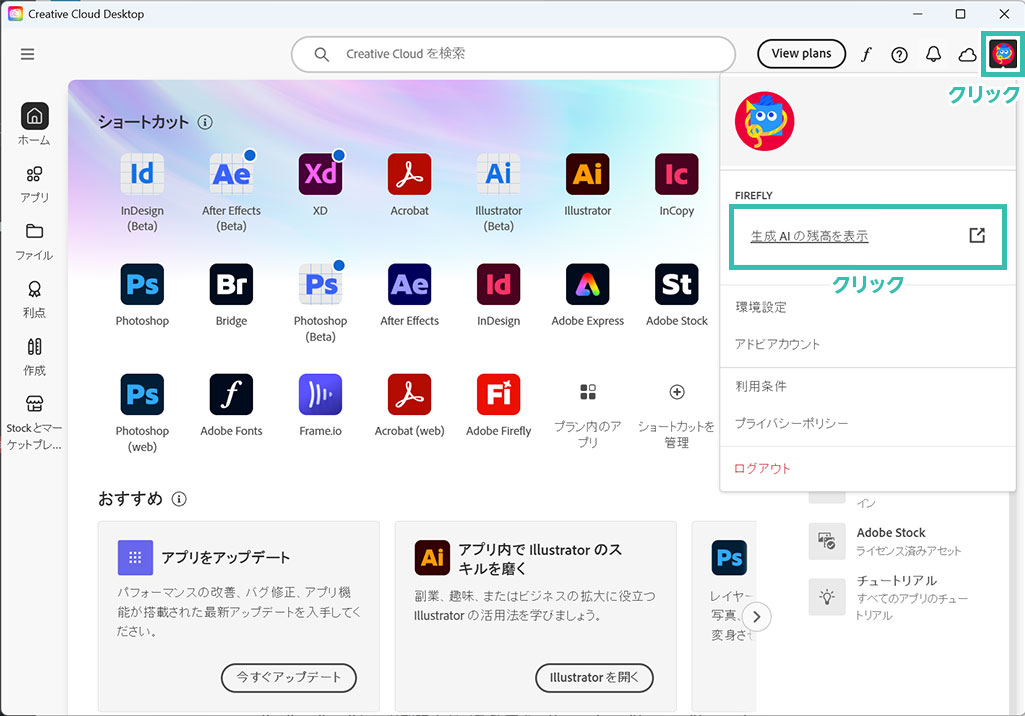The image size is (1025, 716).
Task: Open the cloud sync status icon
Action: pos(967,55)
